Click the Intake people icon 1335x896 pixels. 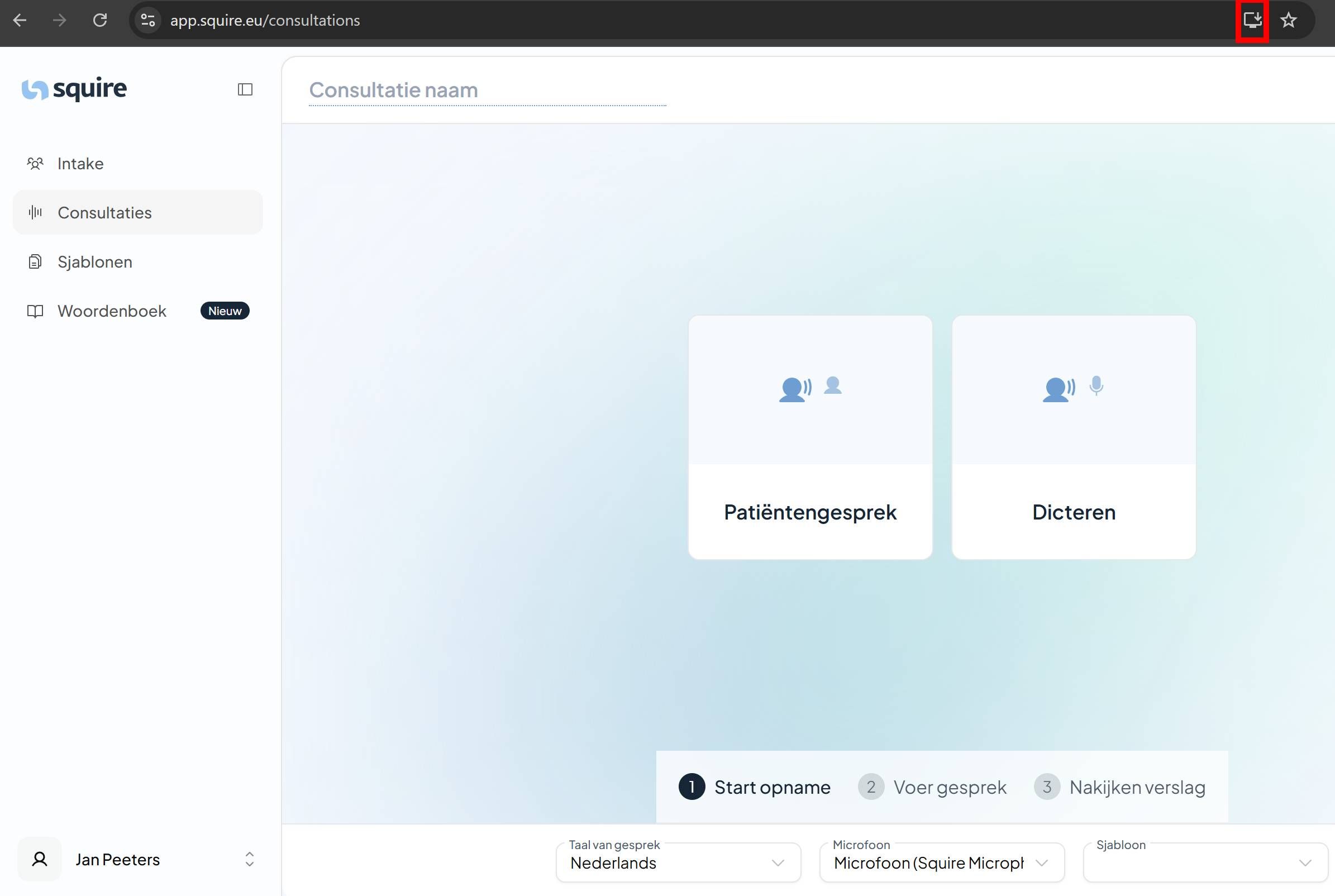pyautogui.click(x=35, y=164)
